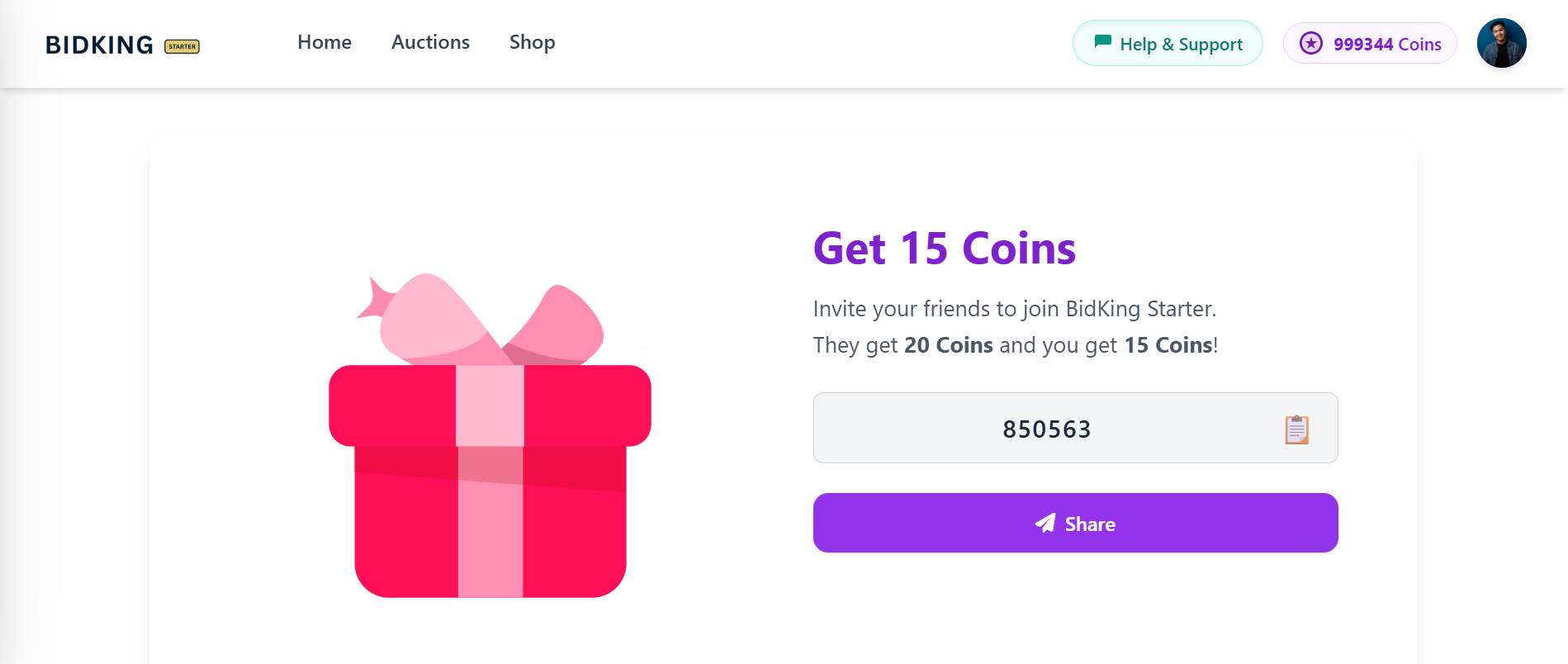Open Help & Support

point(1180,44)
